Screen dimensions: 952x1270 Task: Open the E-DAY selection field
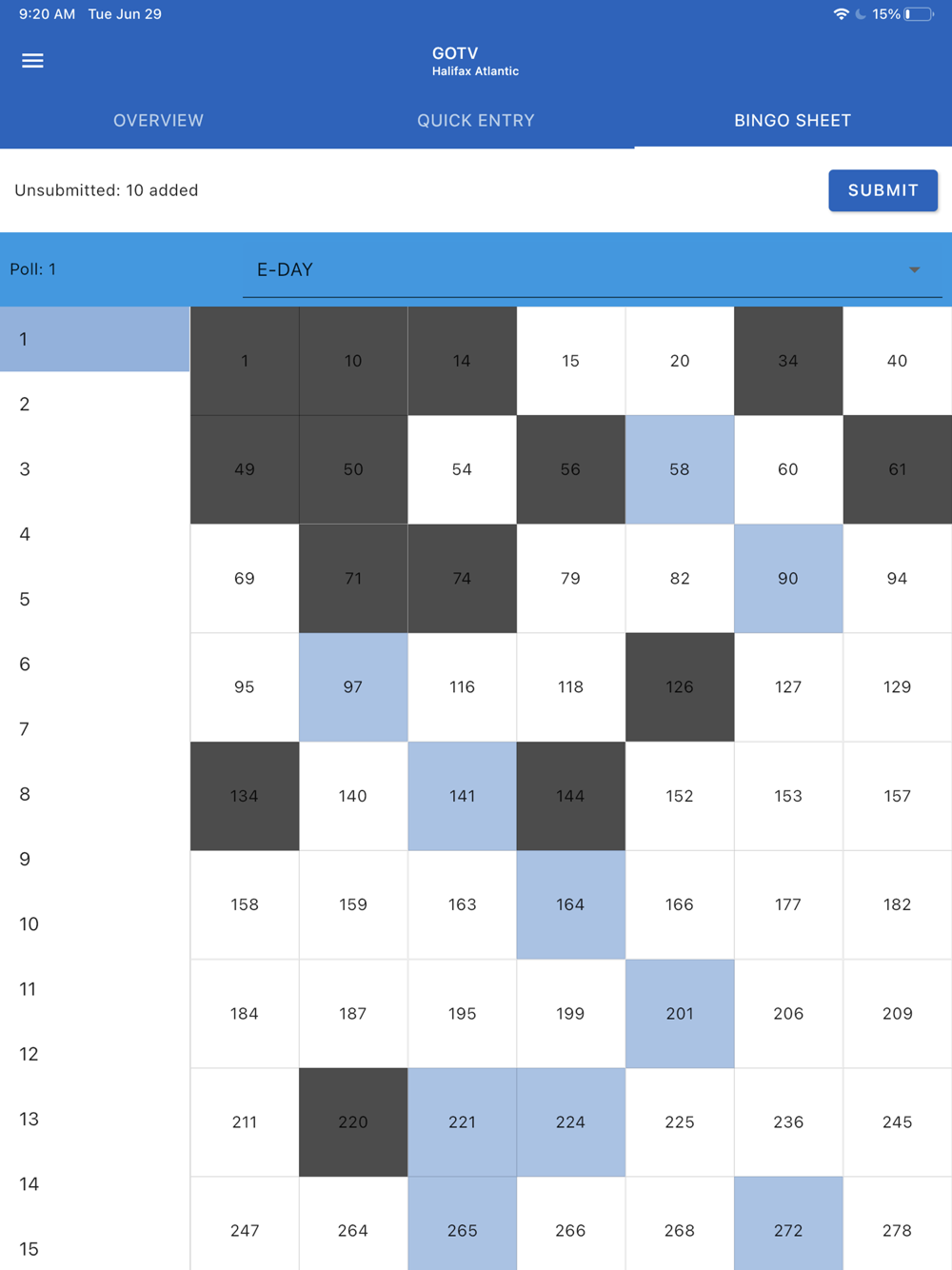[x=571, y=269]
